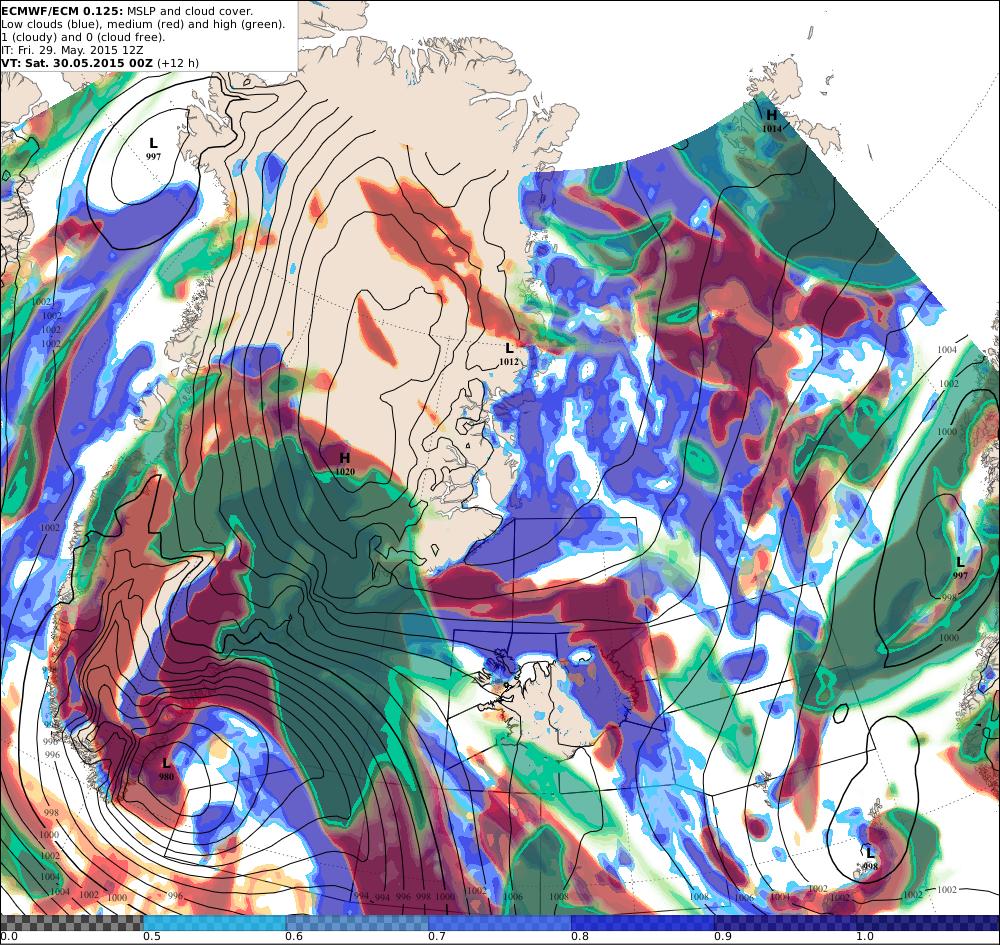1000x945 pixels.
Task: Click the H 1020 high pressure marker
Action: 344,463
